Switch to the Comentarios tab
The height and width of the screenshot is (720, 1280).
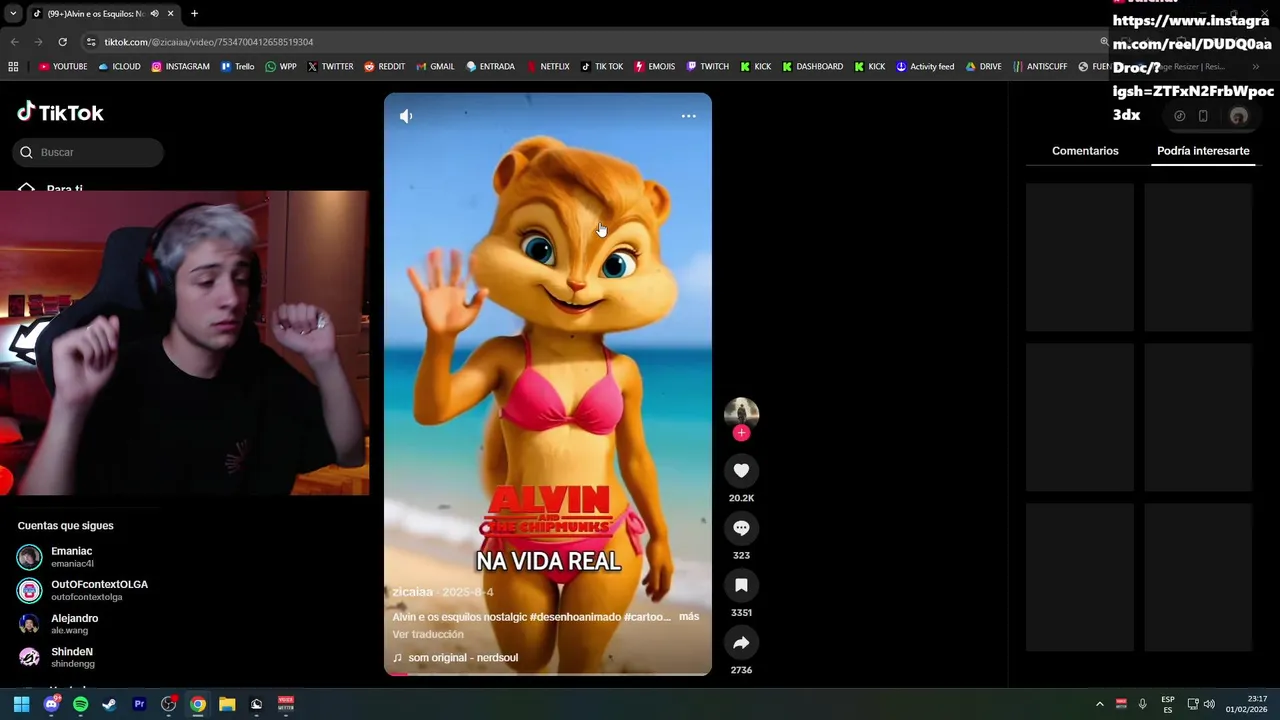tap(1085, 151)
